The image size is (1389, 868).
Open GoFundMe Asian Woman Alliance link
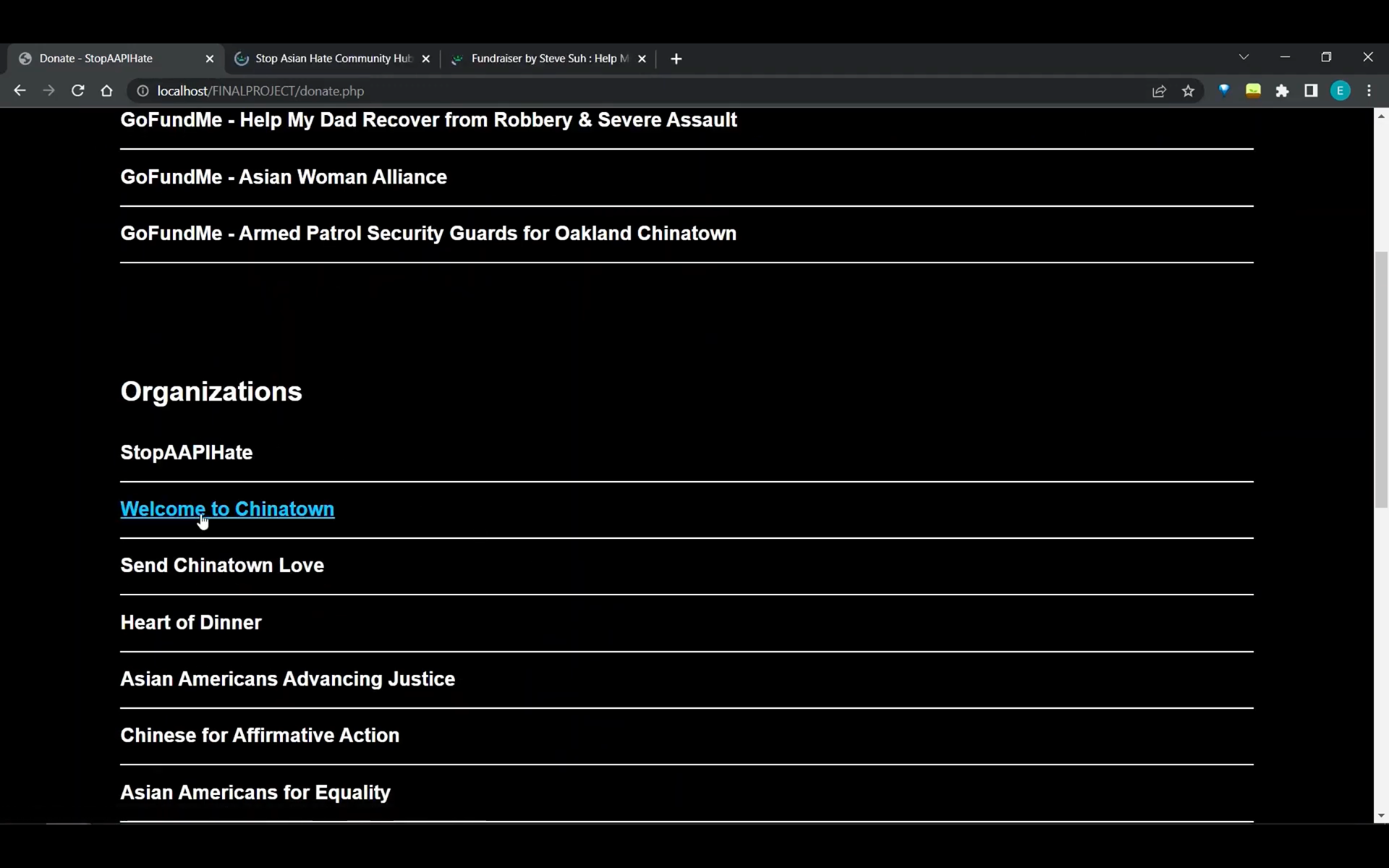[x=284, y=176]
